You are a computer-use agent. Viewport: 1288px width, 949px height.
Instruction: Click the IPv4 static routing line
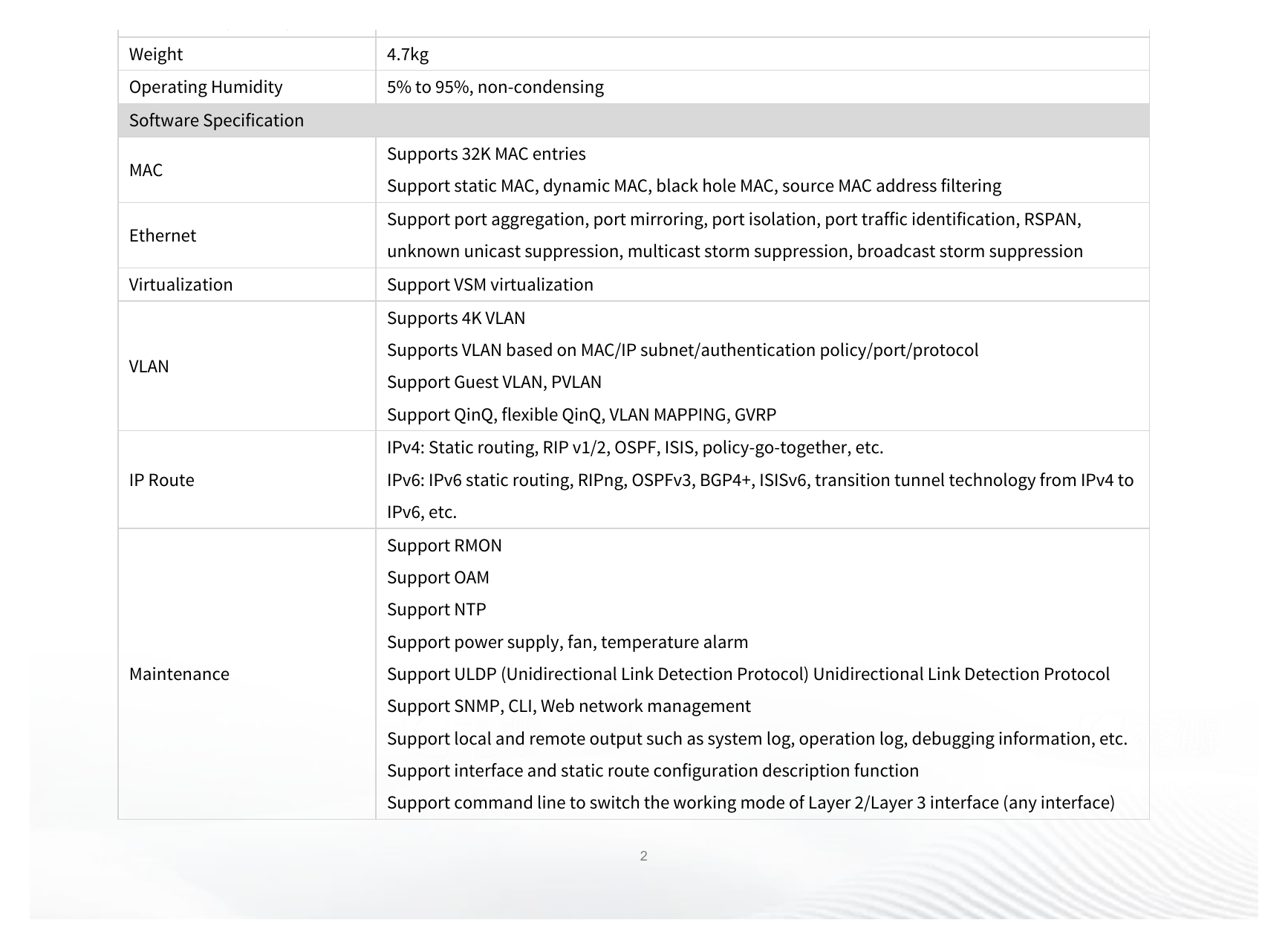634,447
